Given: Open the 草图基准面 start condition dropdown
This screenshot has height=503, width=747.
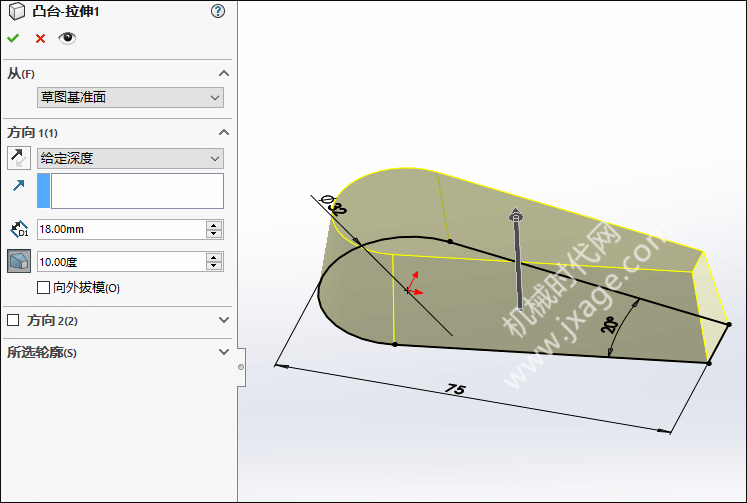Looking at the screenshot, I should 130,97.
